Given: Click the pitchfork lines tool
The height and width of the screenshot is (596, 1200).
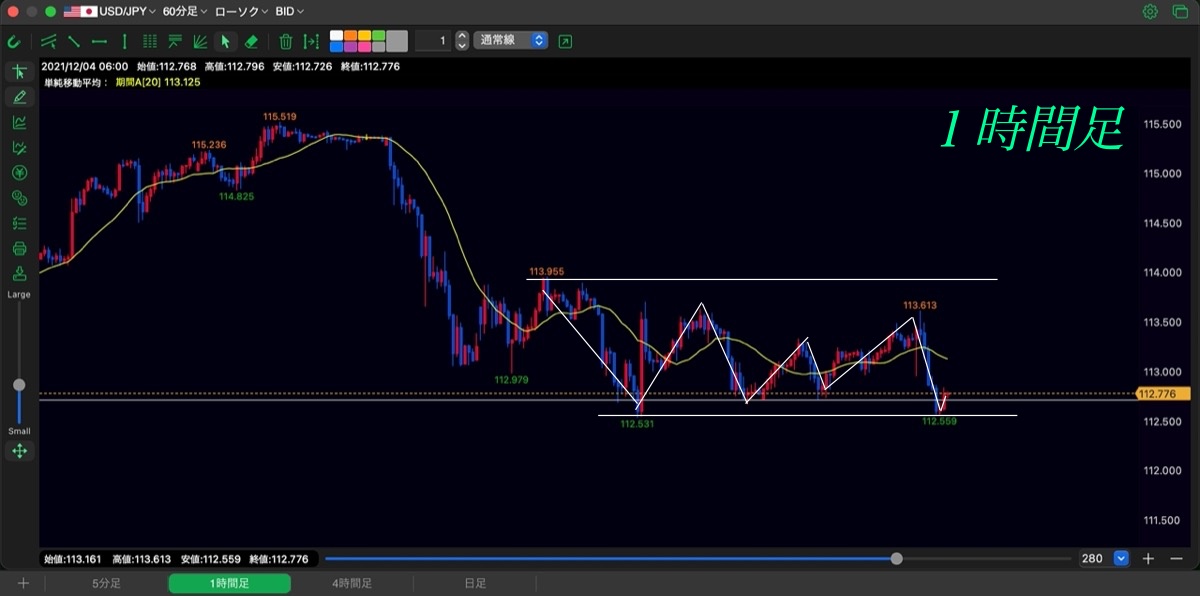Looking at the screenshot, I should pyautogui.click(x=175, y=41).
